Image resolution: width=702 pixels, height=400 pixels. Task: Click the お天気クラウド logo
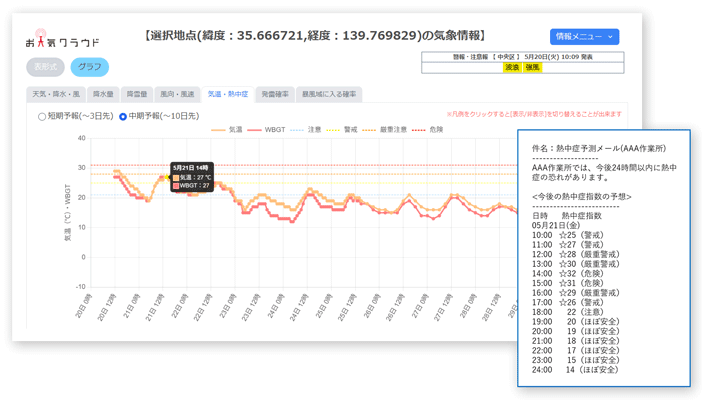coord(63,41)
